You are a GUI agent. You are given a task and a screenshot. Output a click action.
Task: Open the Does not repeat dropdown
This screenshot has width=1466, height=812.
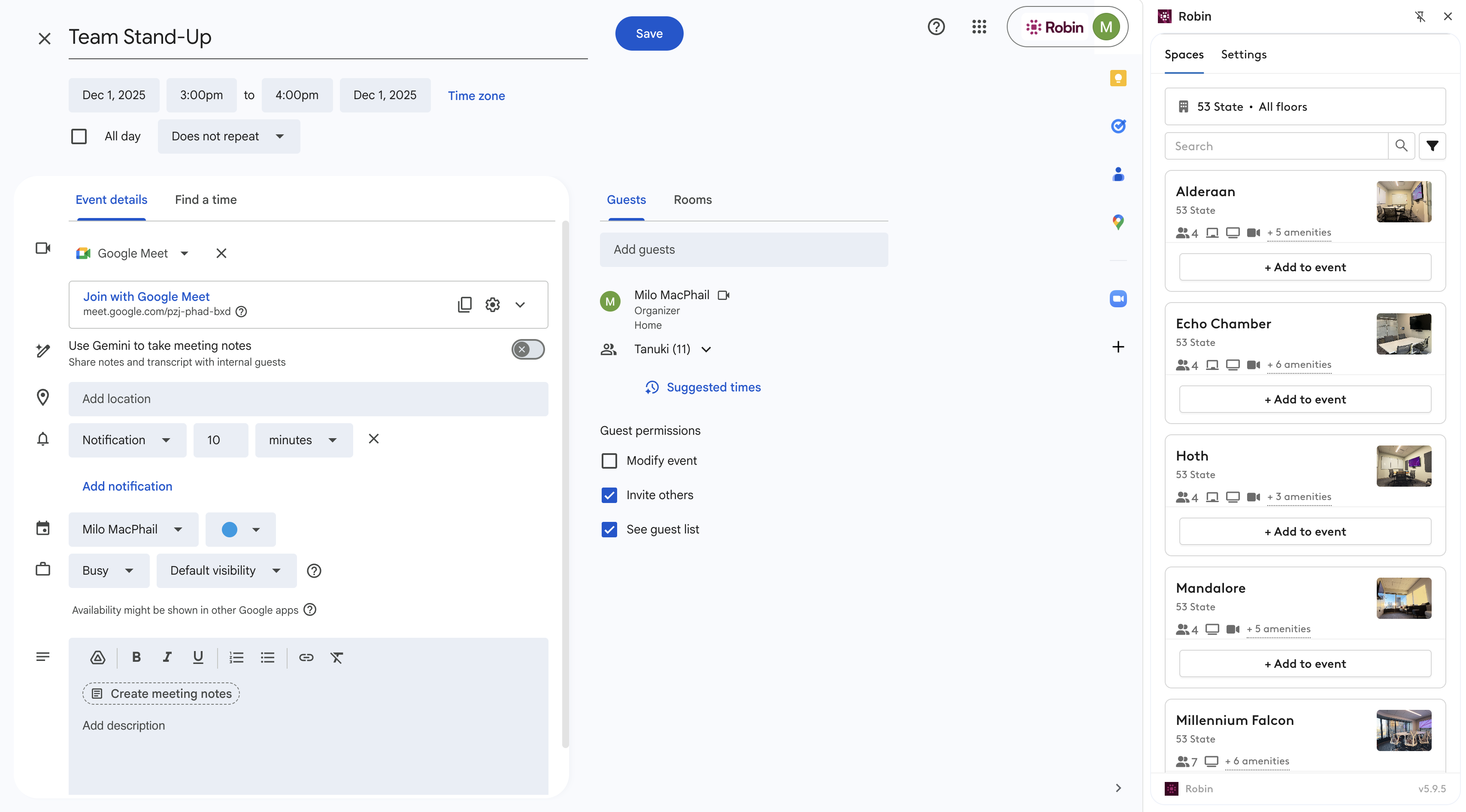pyautogui.click(x=229, y=136)
